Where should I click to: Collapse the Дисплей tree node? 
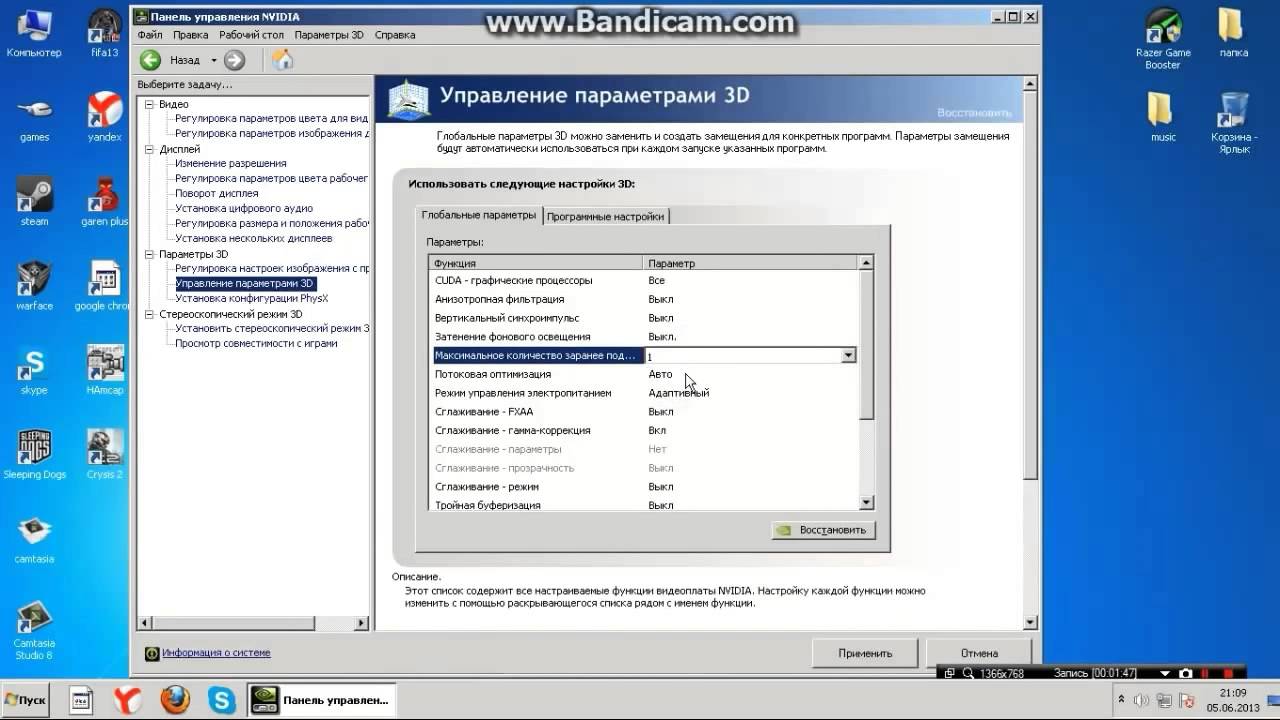click(149, 149)
